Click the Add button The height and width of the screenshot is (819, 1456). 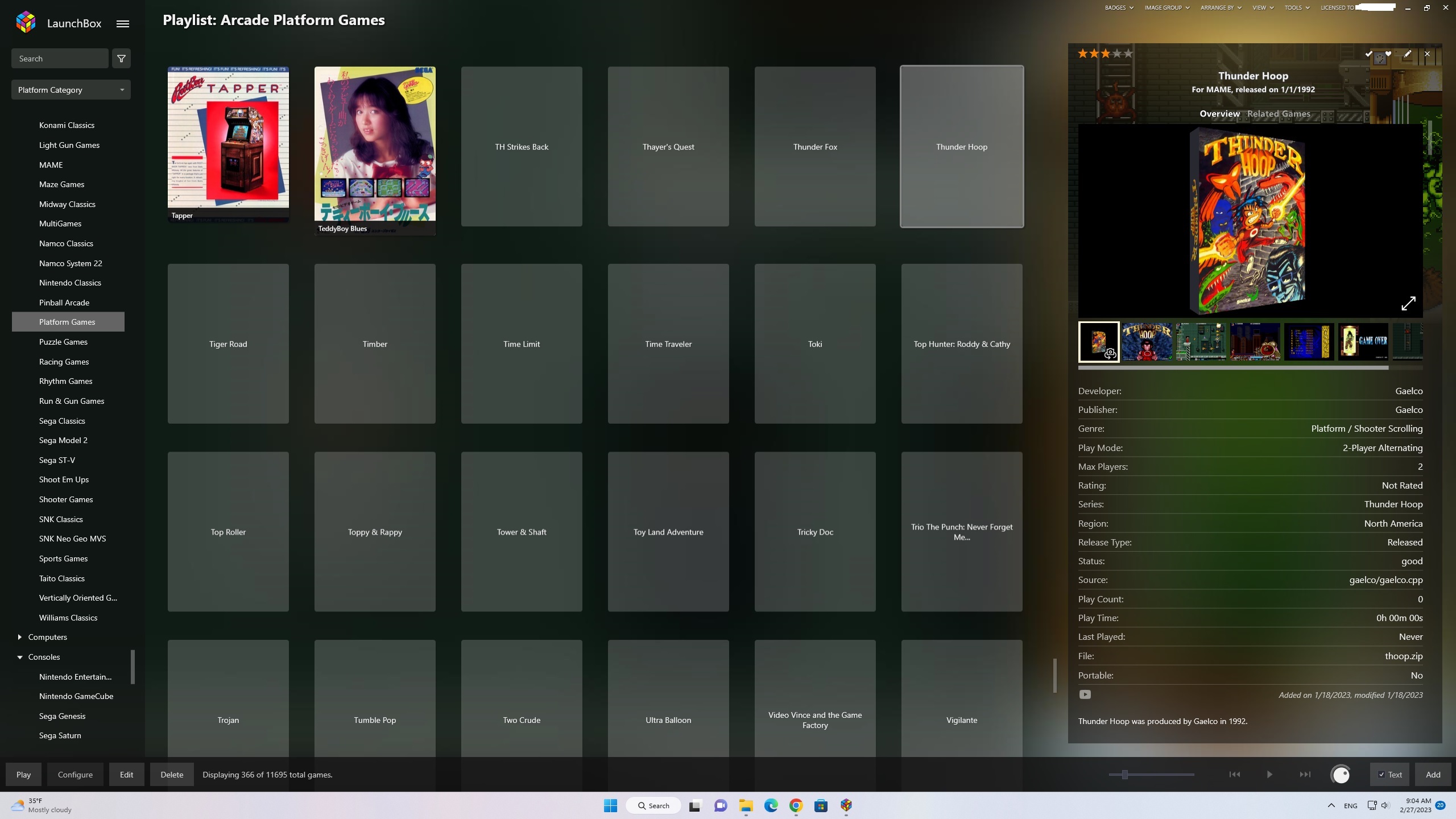[1433, 775]
